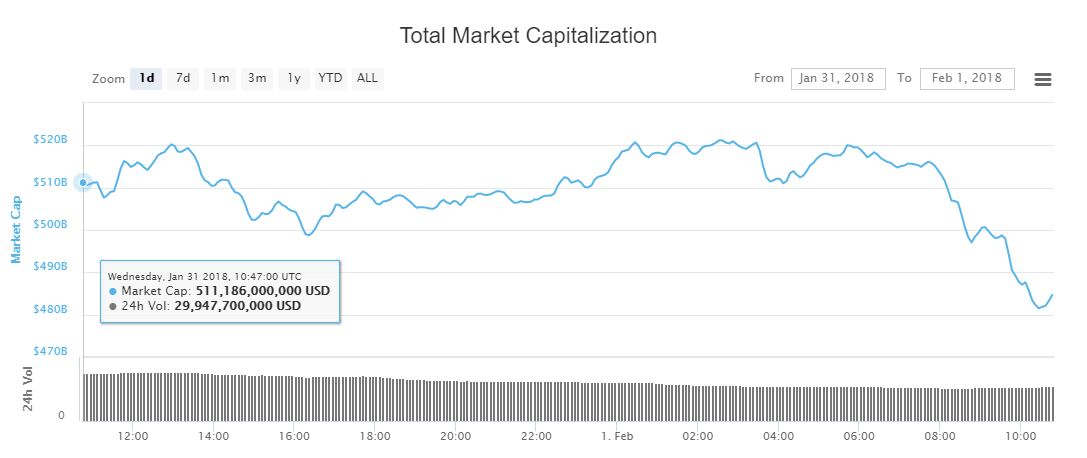The width and height of the screenshot is (1087, 458).
Task: Click the blue Market Cap tooltip dot
Action: pyautogui.click(x=113, y=291)
